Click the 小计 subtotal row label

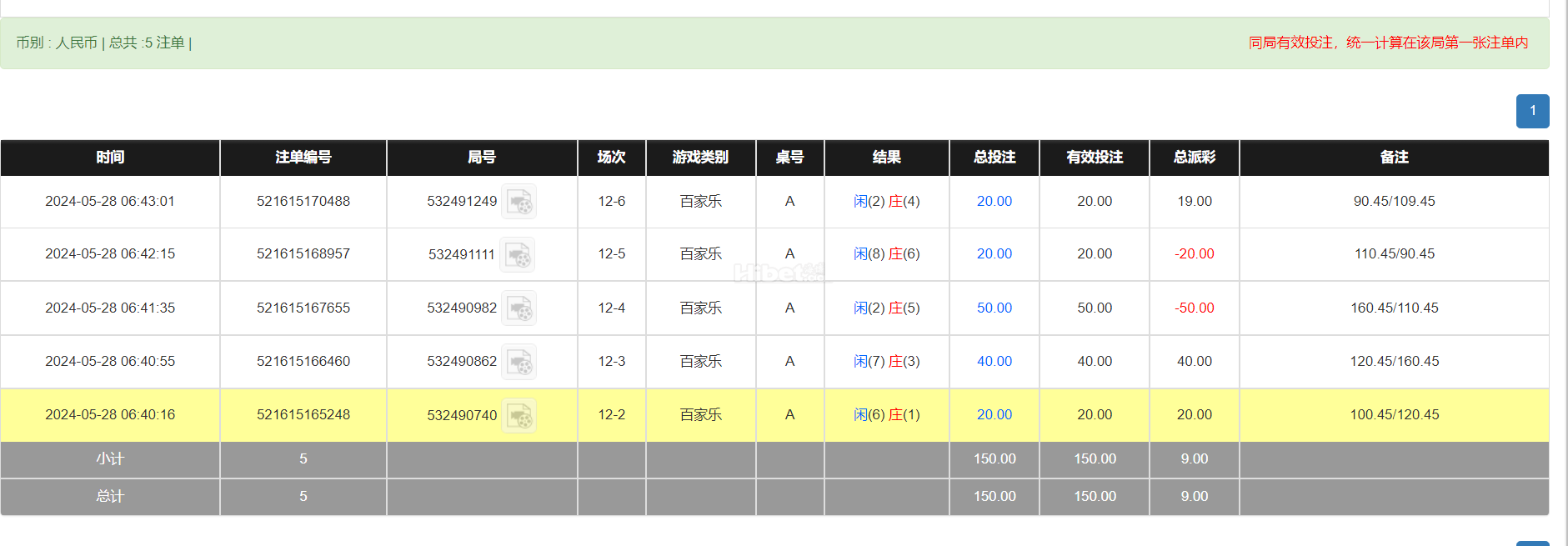[x=110, y=459]
